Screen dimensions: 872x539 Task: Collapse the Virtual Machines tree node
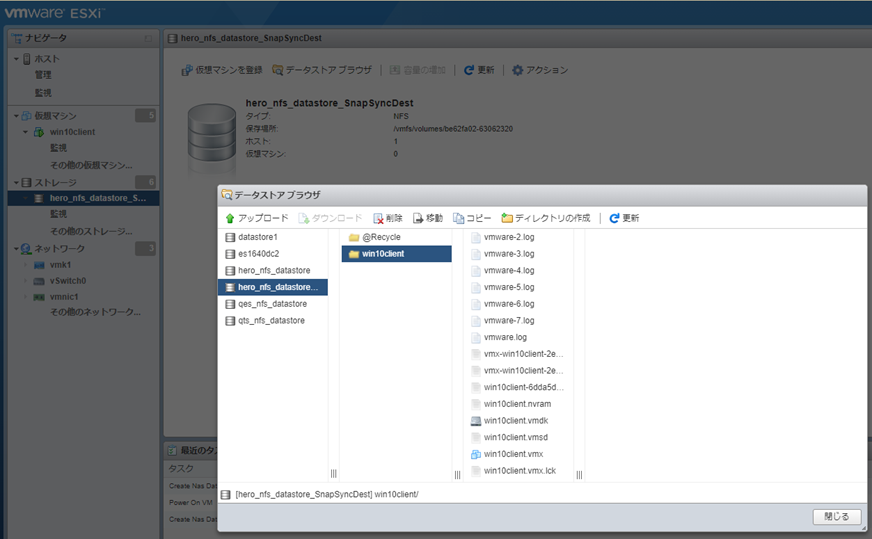click(x=16, y=116)
